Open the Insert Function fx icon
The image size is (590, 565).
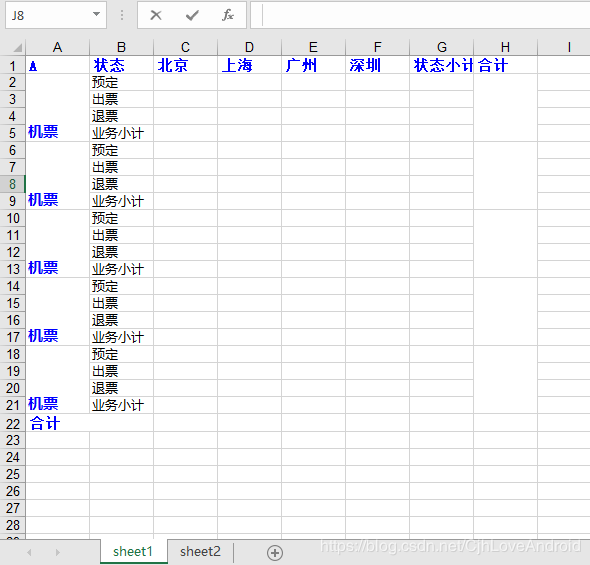point(228,15)
